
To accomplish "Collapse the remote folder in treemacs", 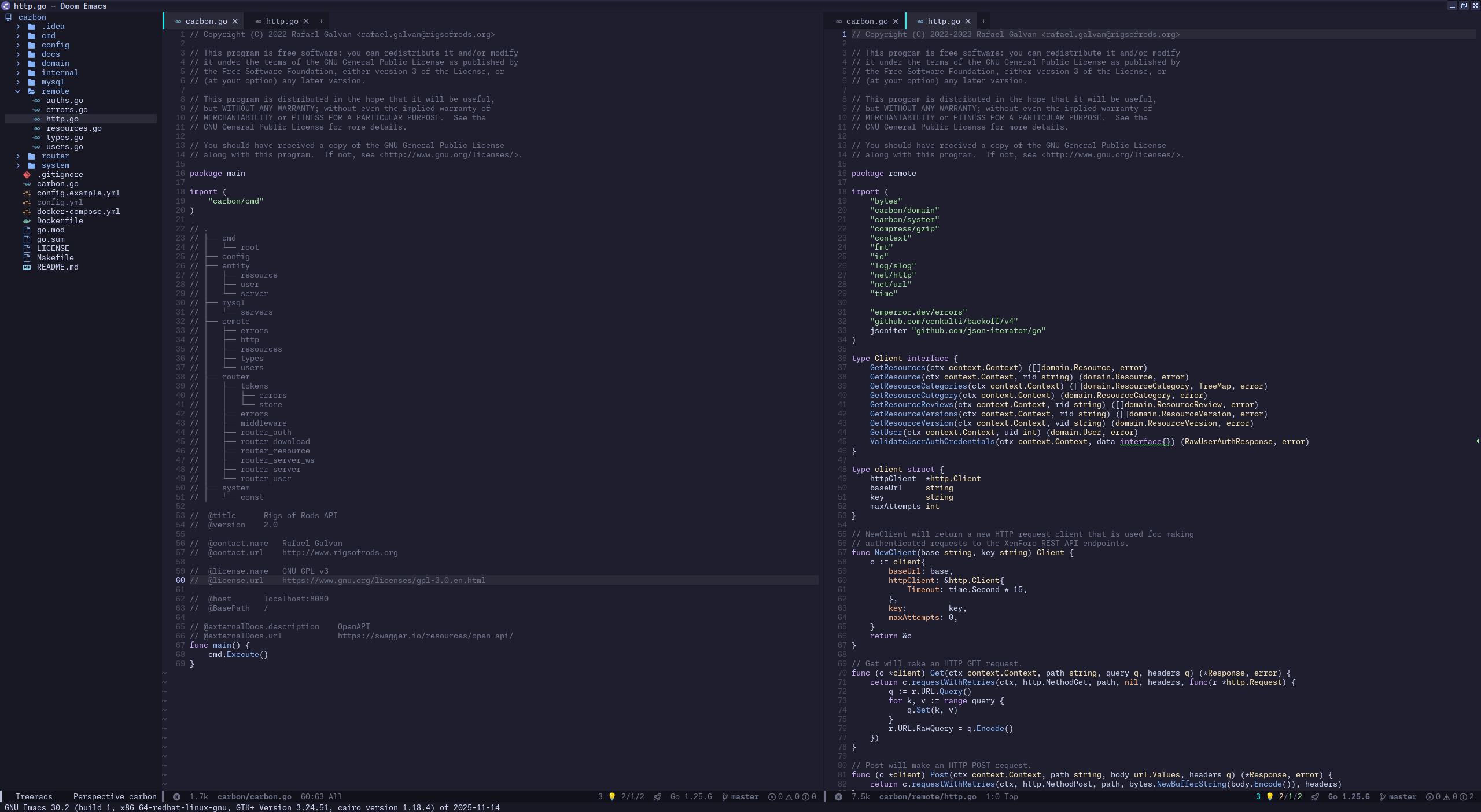I will click(18, 91).
